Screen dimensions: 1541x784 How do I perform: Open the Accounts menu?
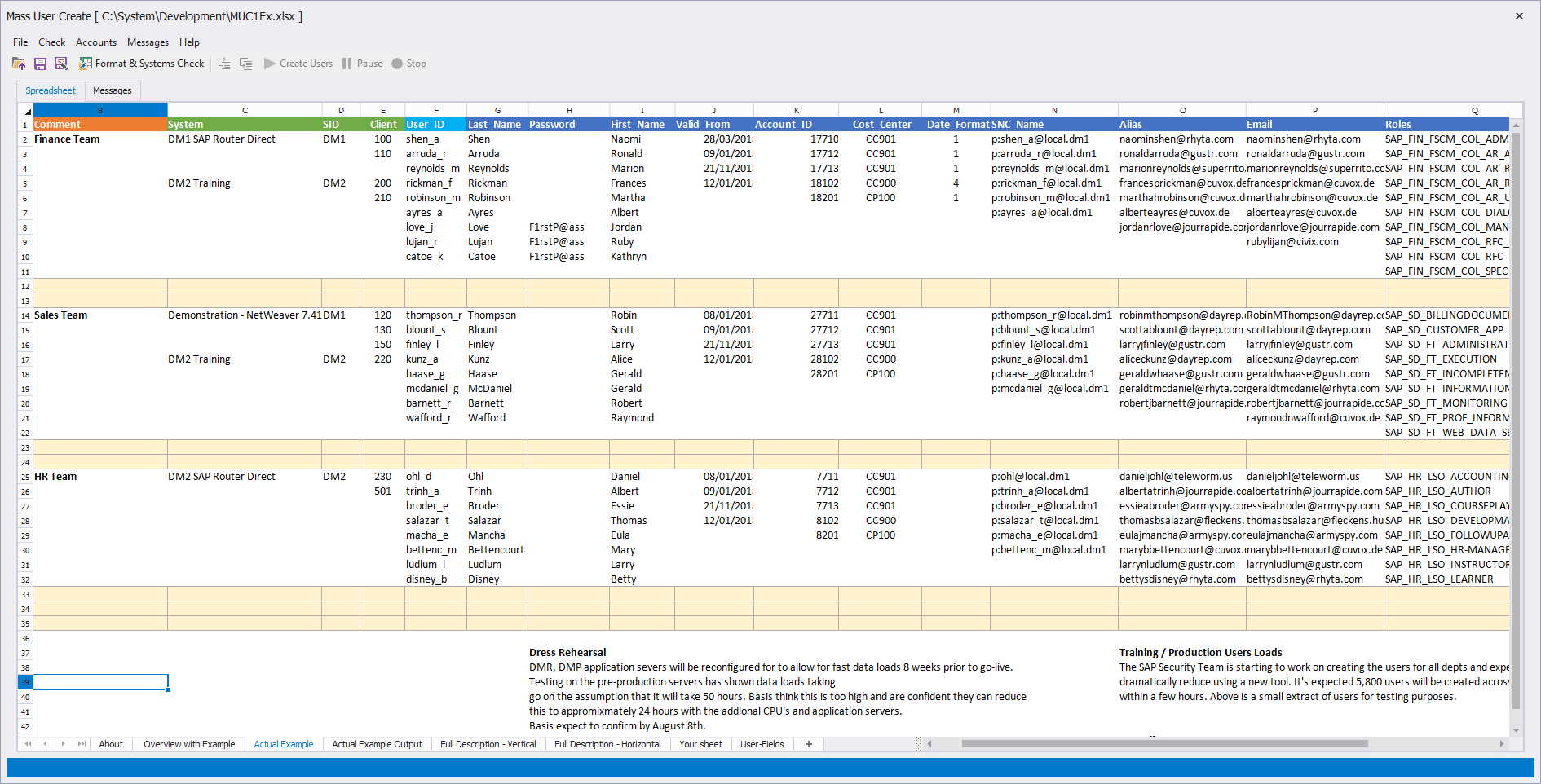pos(96,42)
